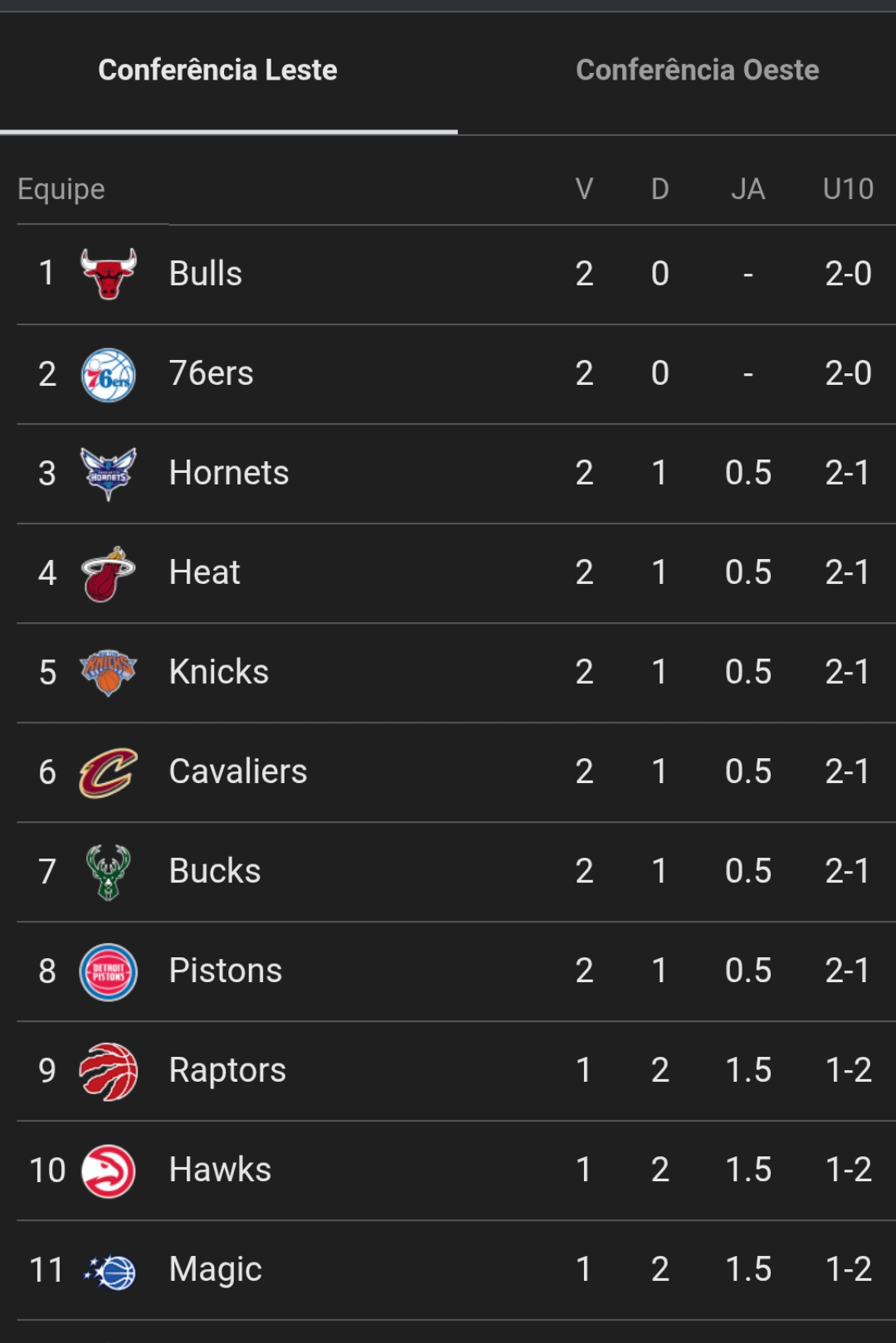This screenshot has width=896, height=1343.
Task: Click the Chicago Bulls logo
Action: (x=109, y=274)
